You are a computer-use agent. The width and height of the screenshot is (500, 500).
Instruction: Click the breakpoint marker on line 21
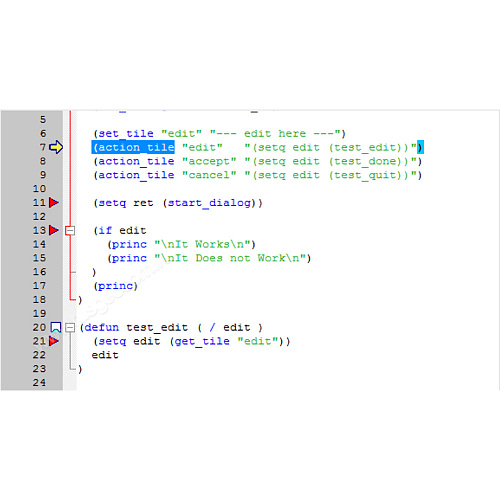(54, 341)
